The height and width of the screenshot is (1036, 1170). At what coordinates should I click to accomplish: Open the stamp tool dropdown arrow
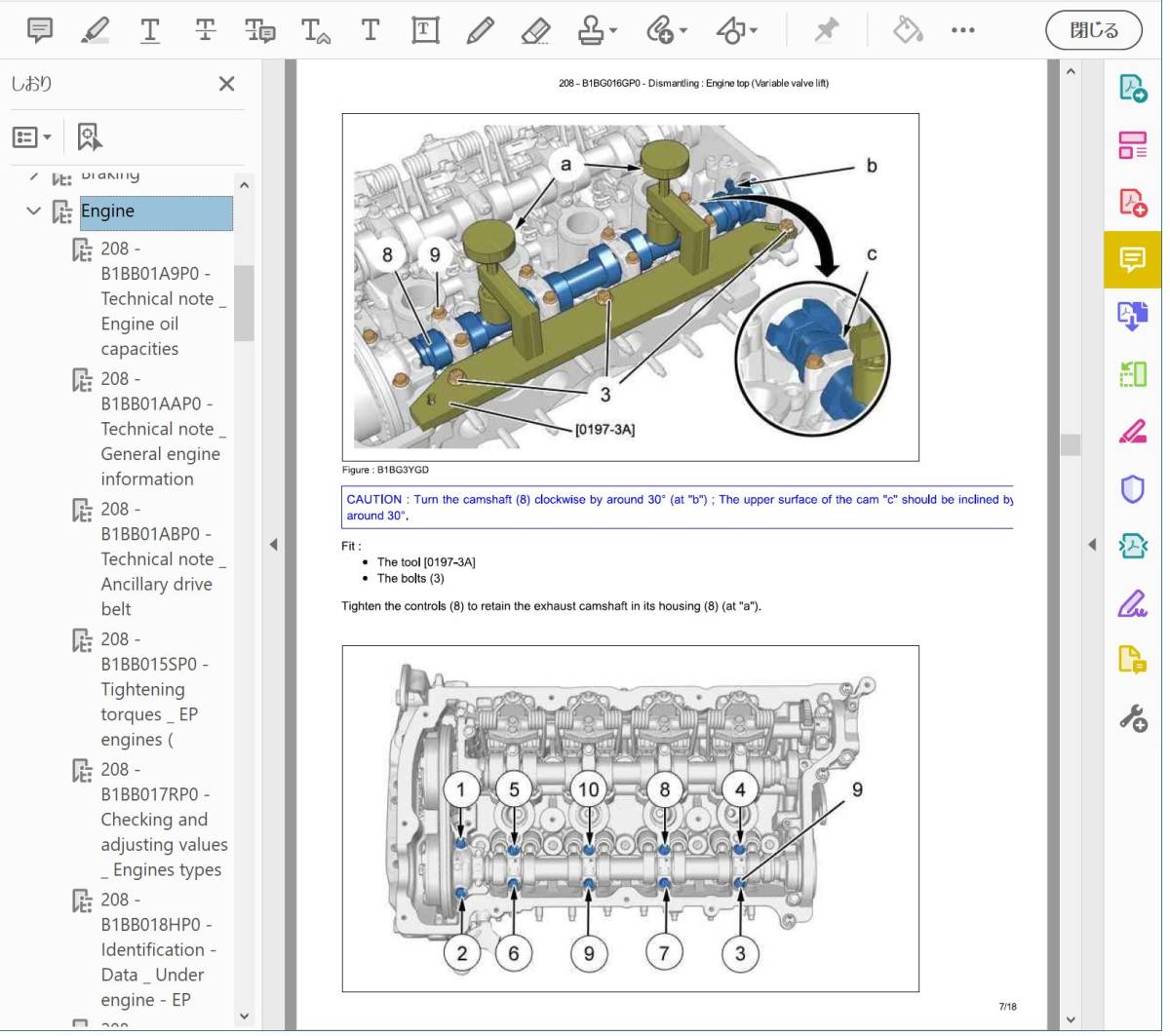click(x=612, y=31)
